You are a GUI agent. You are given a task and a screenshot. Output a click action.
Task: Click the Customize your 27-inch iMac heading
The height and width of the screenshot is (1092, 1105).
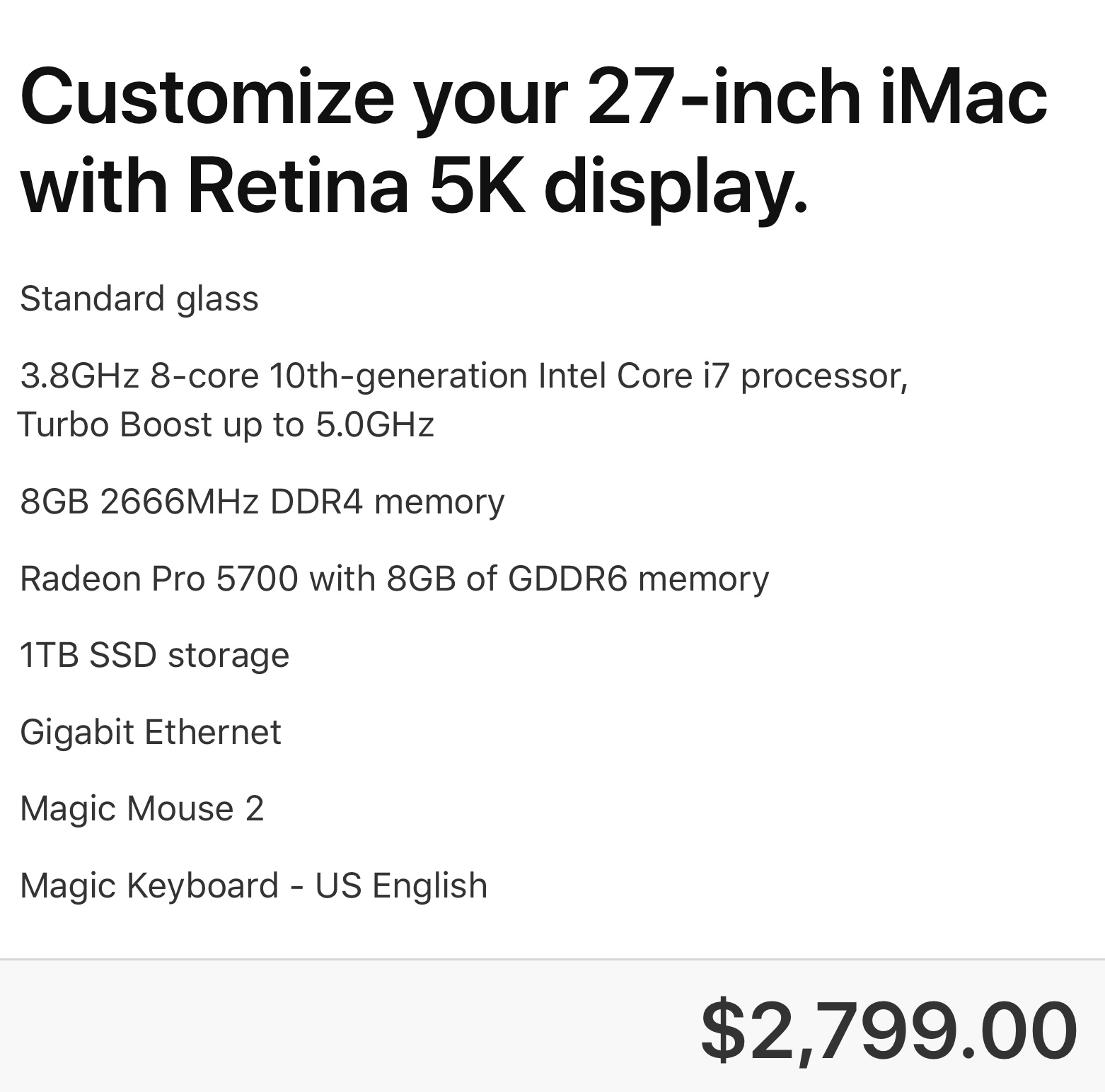(x=534, y=96)
